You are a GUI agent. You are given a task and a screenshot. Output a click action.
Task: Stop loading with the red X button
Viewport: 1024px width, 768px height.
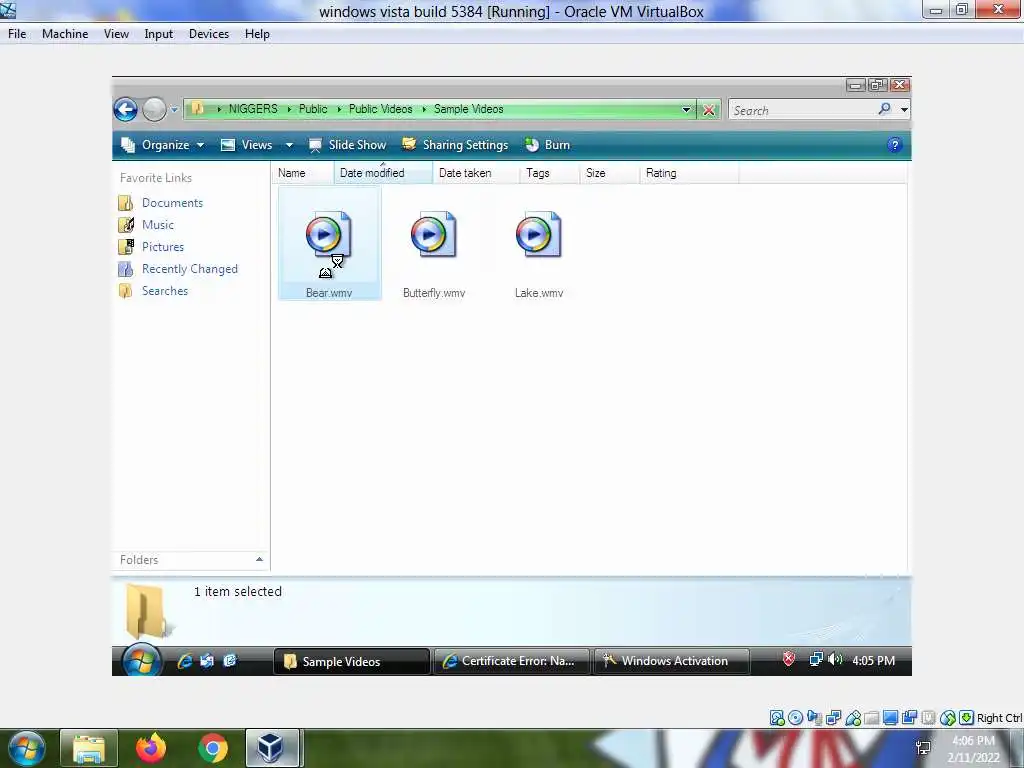(x=709, y=110)
